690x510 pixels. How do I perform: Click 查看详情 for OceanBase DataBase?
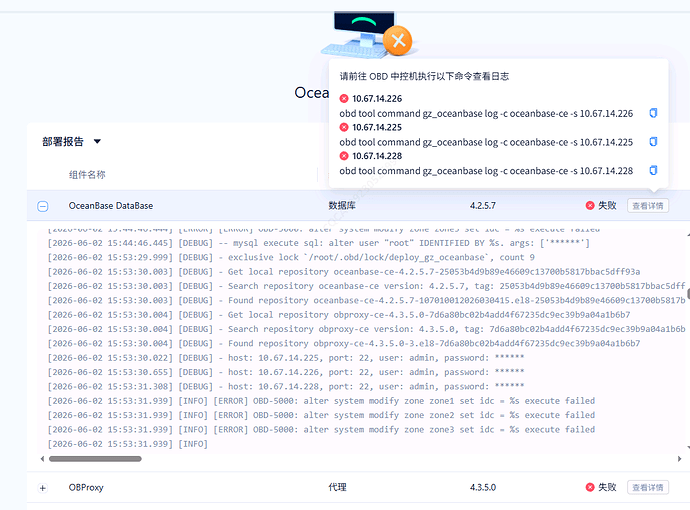(x=648, y=205)
